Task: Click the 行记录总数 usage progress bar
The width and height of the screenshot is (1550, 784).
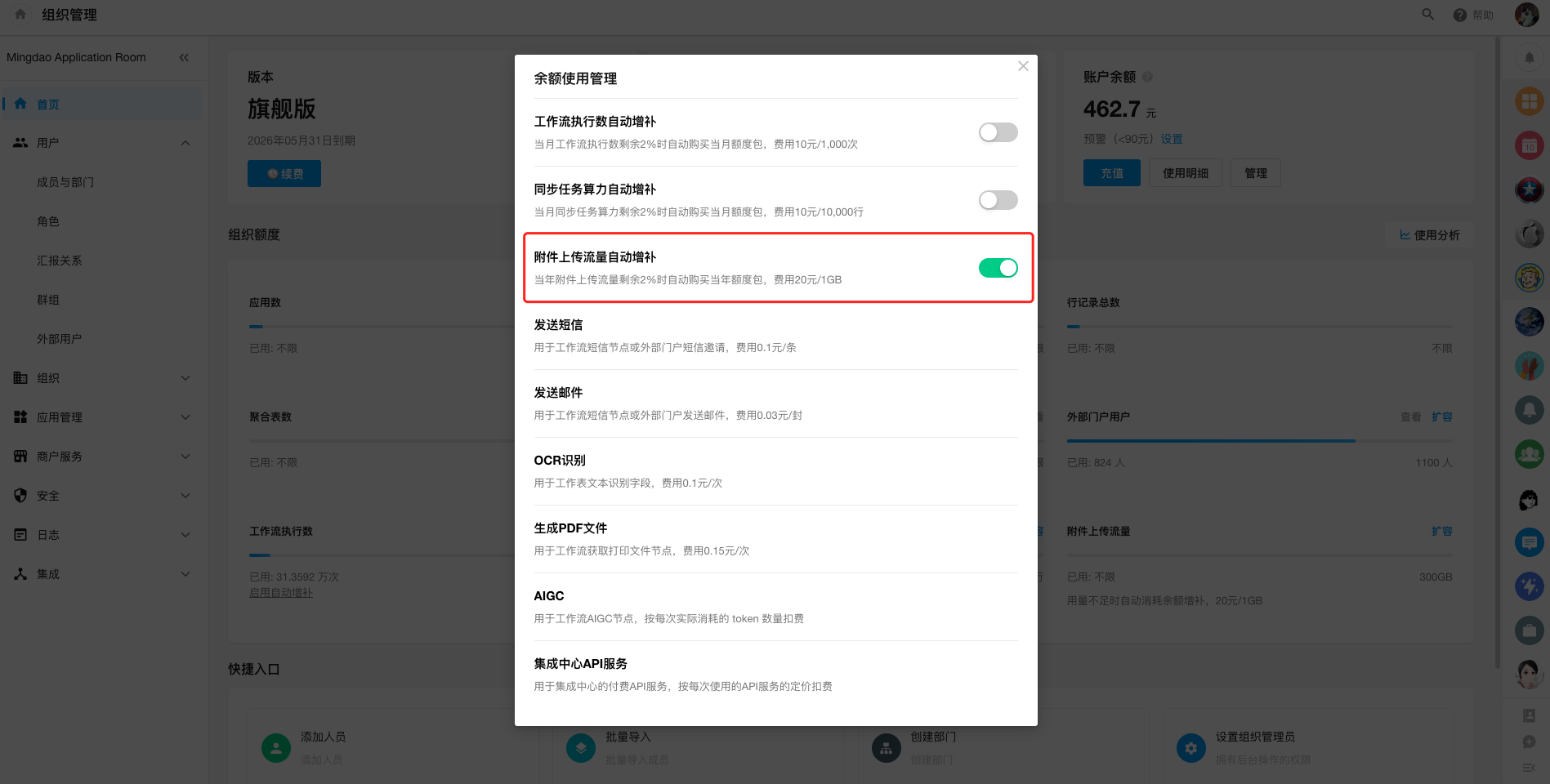Action: point(1260,327)
